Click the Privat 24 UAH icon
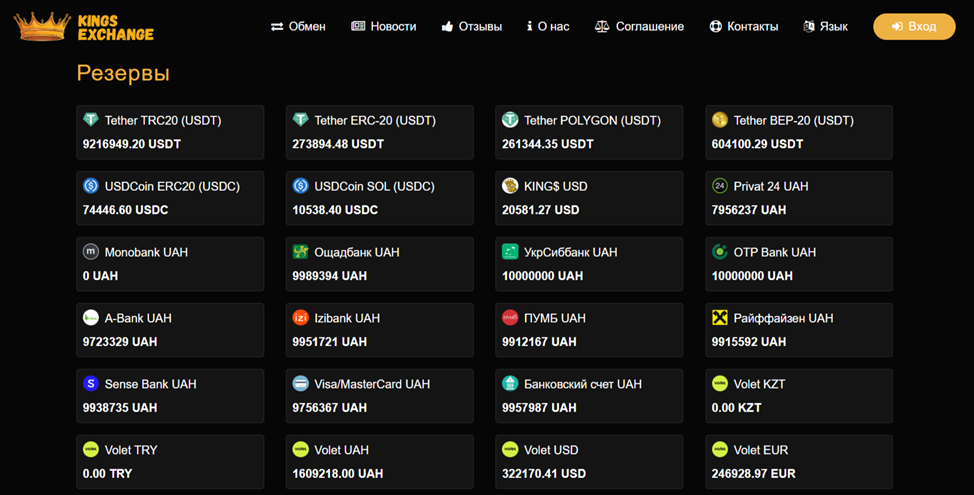974x495 pixels. click(x=719, y=186)
